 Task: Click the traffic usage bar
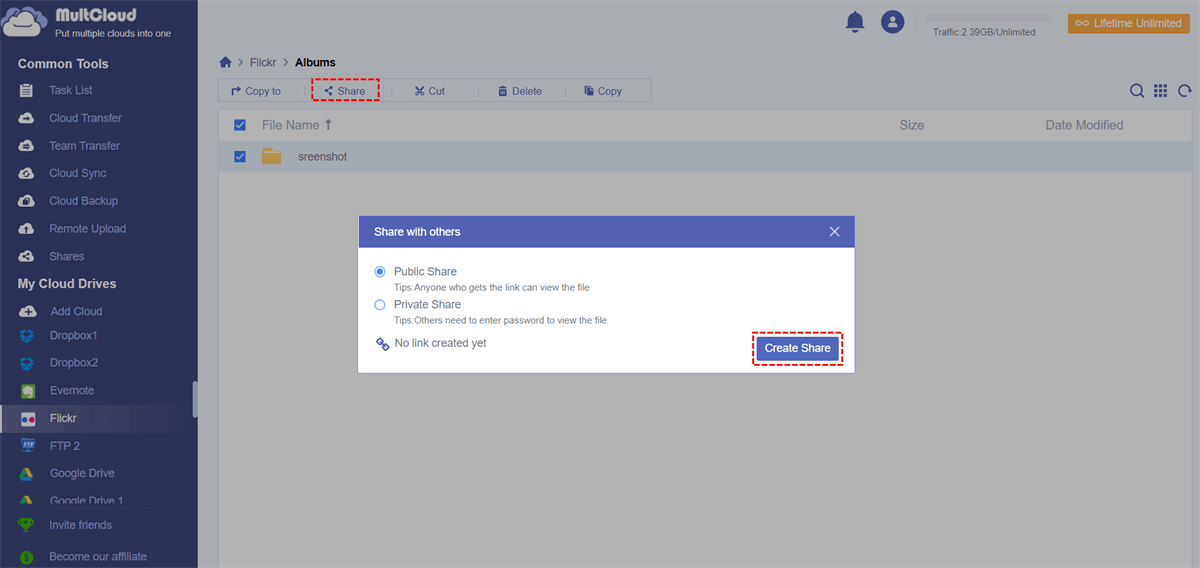pyautogui.click(x=987, y=18)
